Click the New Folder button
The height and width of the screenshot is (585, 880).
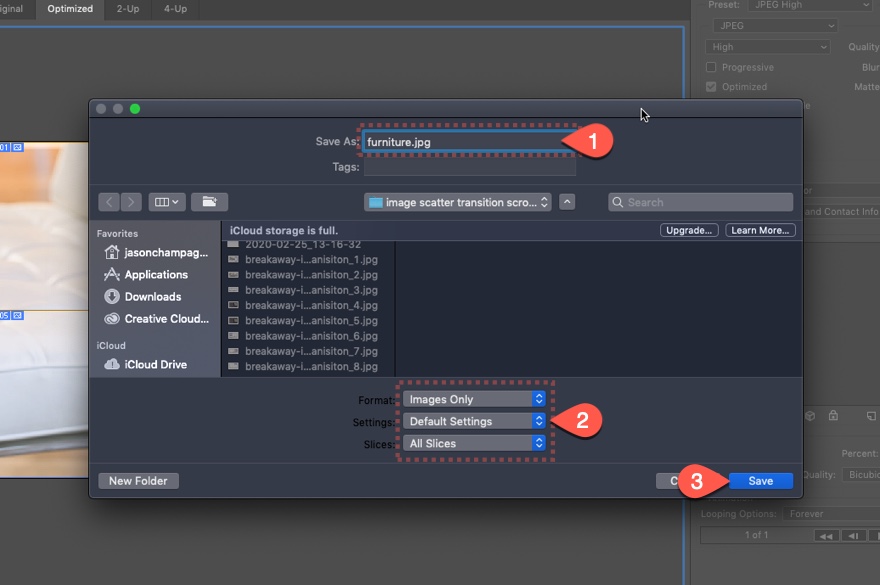point(138,481)
